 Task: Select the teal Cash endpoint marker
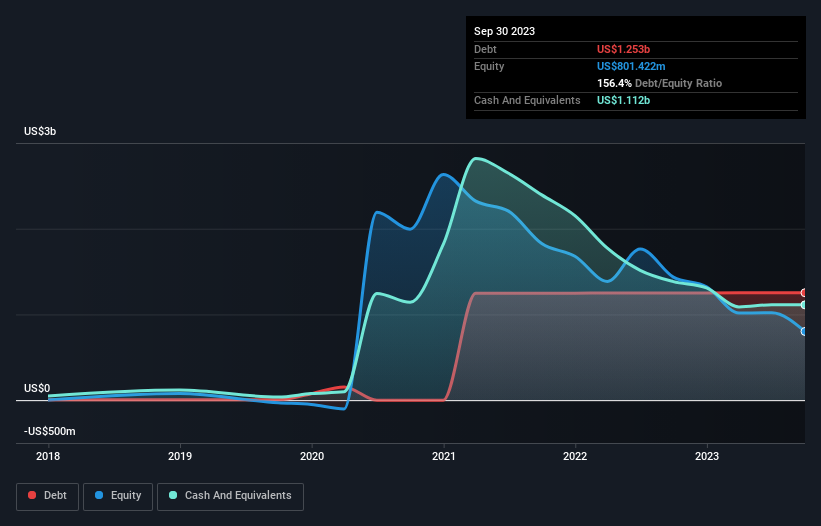click(x=804, y=305)
